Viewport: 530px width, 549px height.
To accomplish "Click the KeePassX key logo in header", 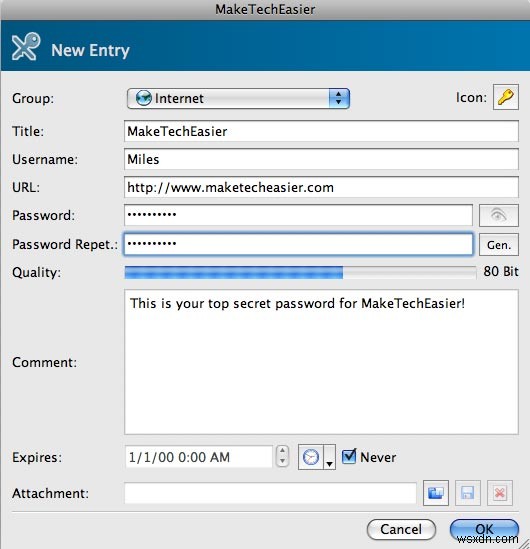I will [x=26, y=47].
